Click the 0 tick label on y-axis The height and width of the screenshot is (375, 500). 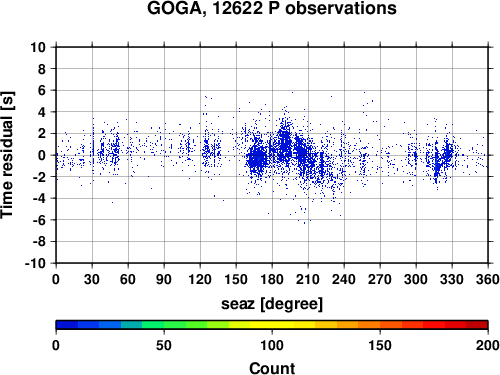(42, 155)
